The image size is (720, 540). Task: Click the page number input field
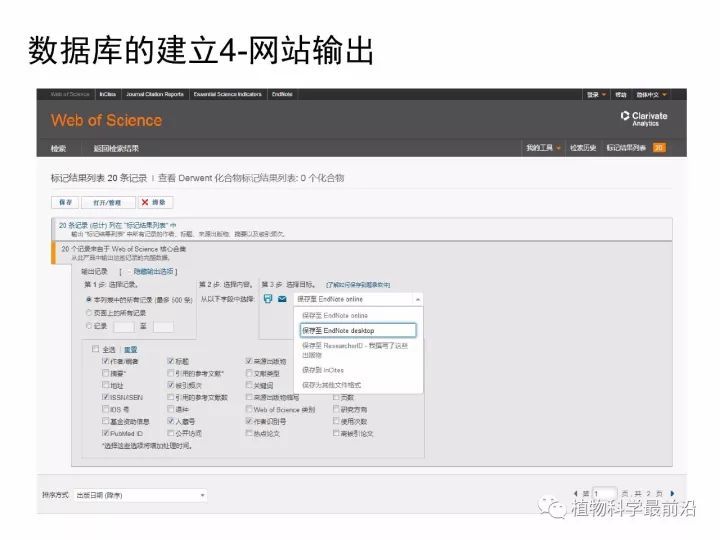(x=604, y=494)
